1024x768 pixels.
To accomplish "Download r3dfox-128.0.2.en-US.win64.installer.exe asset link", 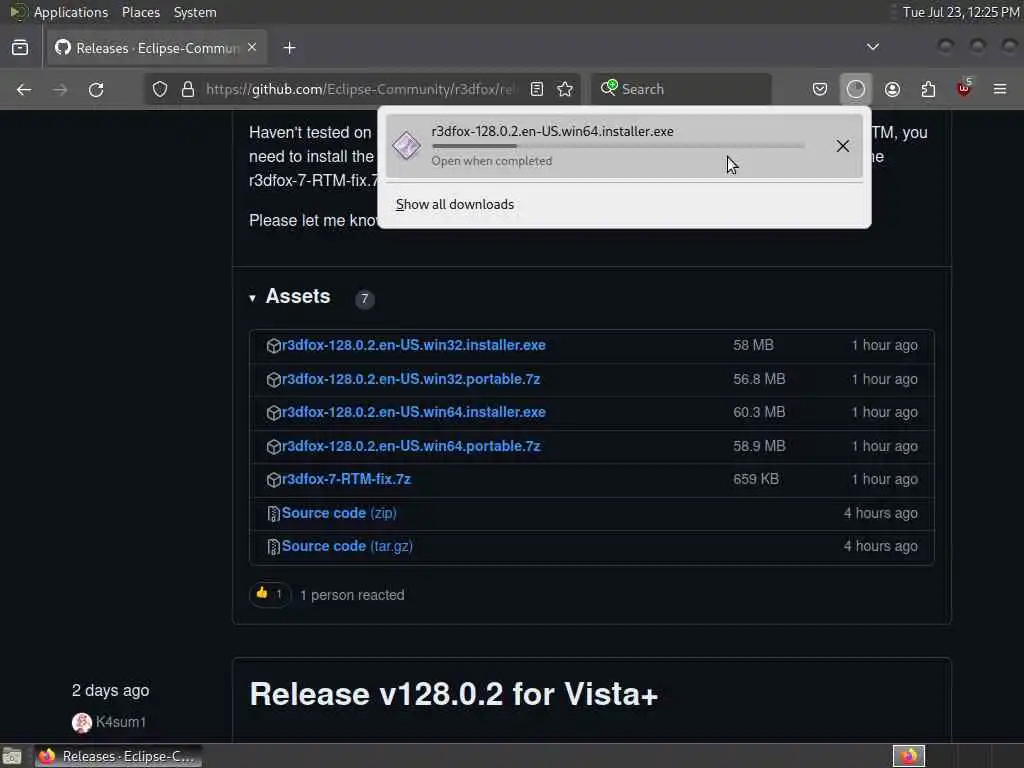I will click(413, 413).
